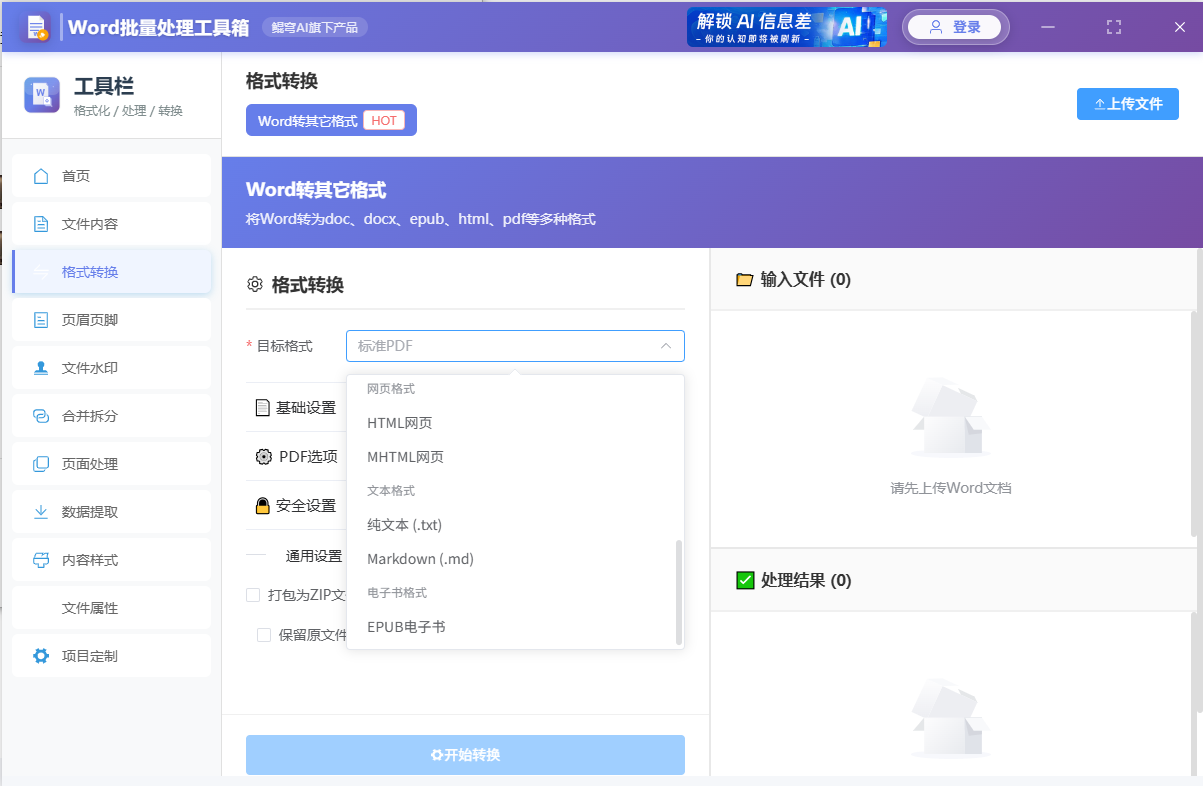Image resolution: width=1203 pixels, height=786 pixels.
Task: Click the 安全设置 lock icon
Action: (x=261, y=505)
